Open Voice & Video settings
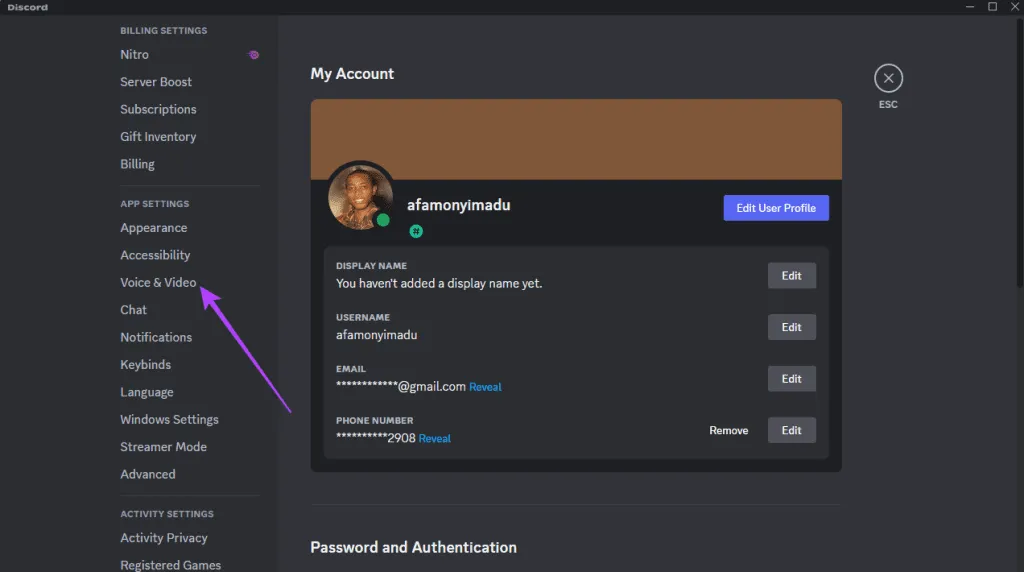The width and height of the screenshot is (1024, 572). point(158,283)
